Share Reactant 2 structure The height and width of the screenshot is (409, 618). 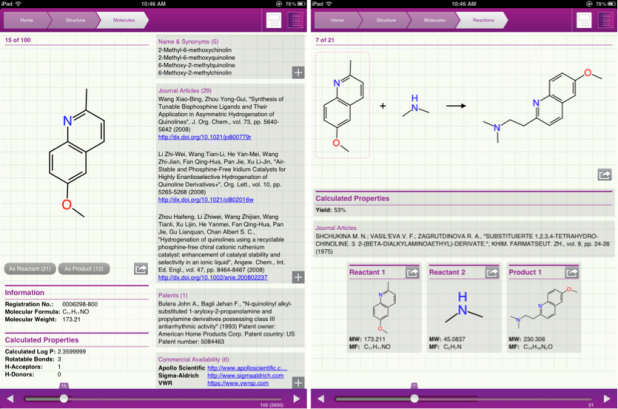492,272
